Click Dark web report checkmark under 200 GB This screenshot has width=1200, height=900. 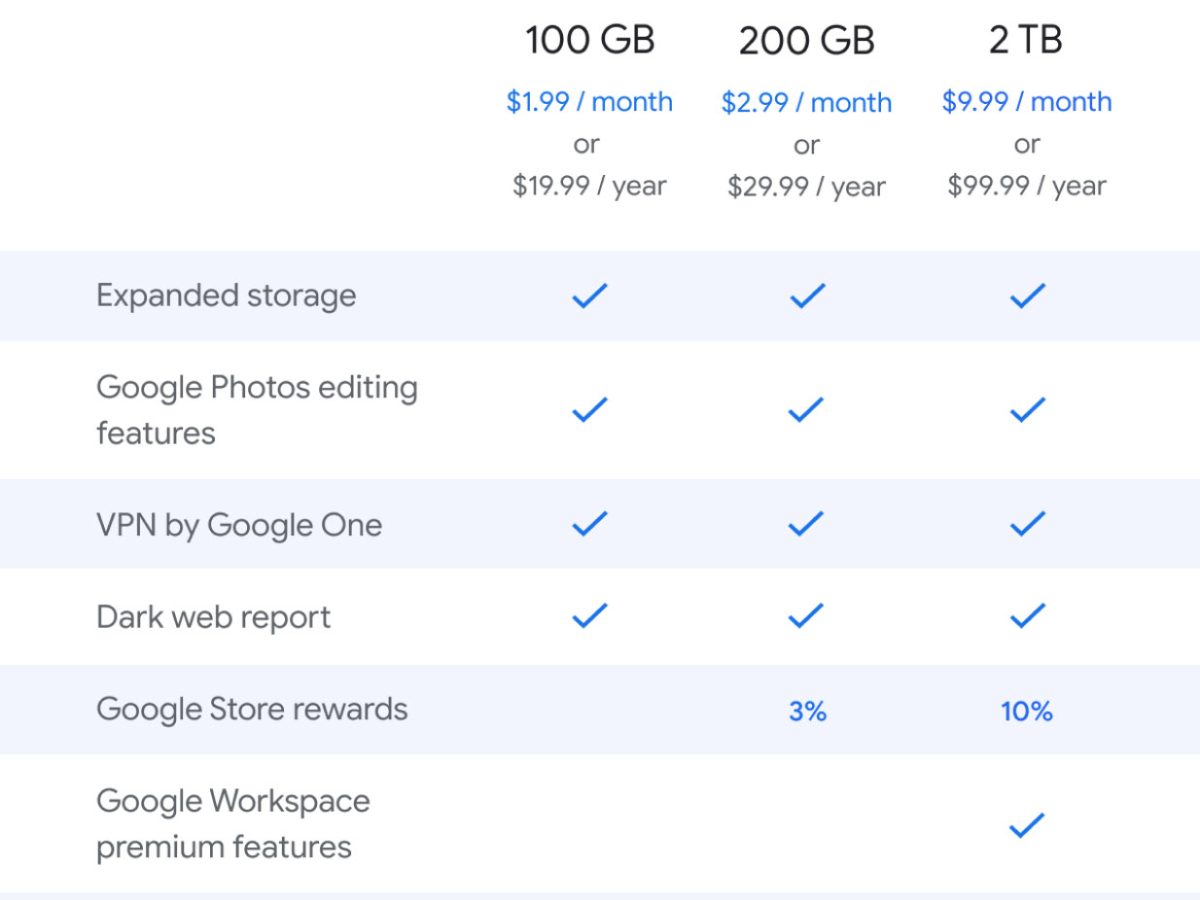[807, 616]
